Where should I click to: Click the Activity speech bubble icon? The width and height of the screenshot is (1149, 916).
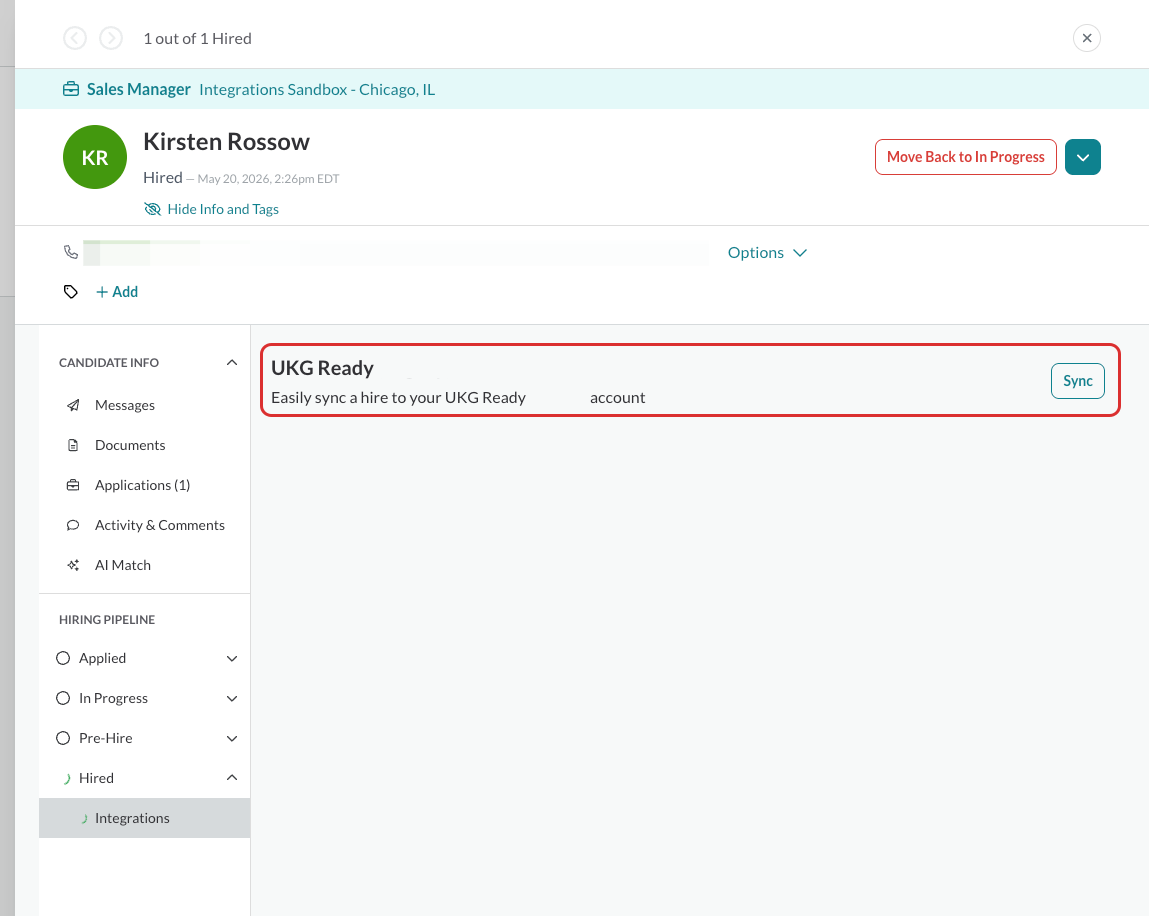tap(73, 525)
